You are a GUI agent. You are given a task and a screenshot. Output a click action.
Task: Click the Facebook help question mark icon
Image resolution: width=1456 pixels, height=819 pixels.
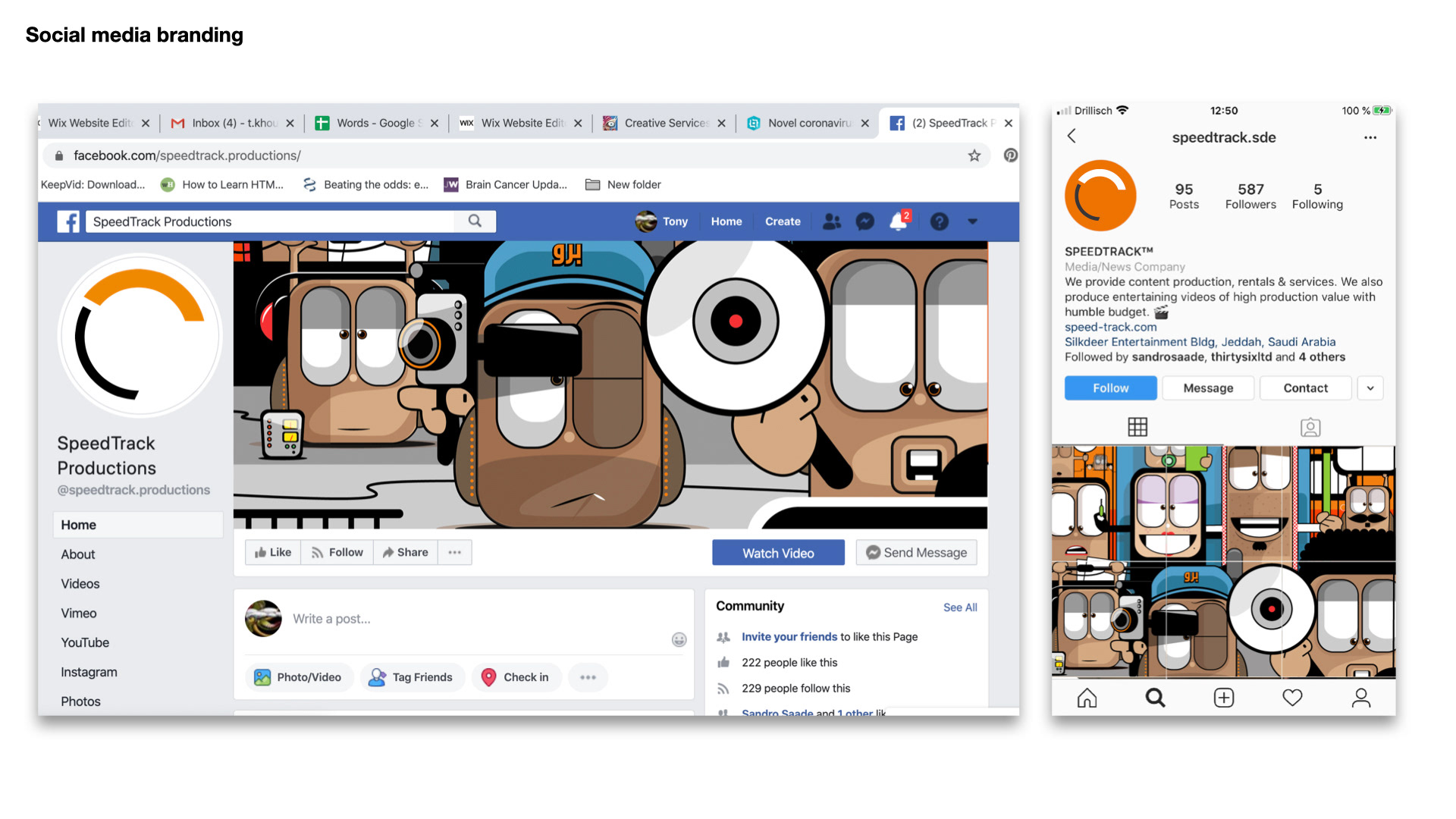(x=939, y=221)
